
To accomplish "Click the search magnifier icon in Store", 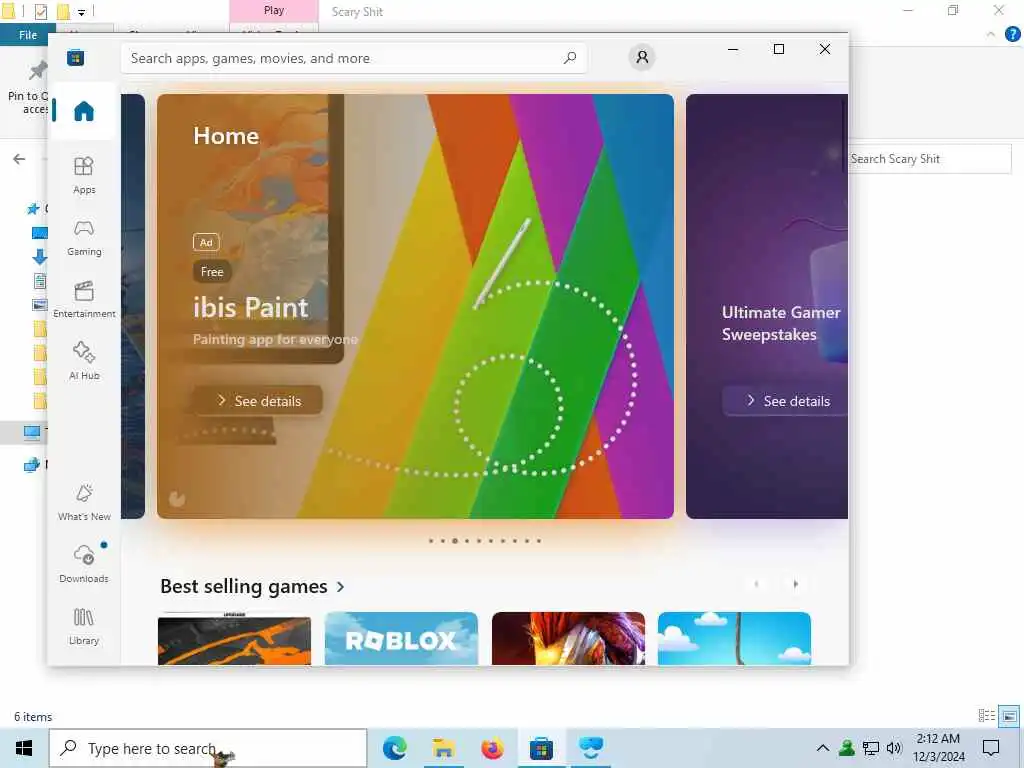I will click(x=569, y=57).
